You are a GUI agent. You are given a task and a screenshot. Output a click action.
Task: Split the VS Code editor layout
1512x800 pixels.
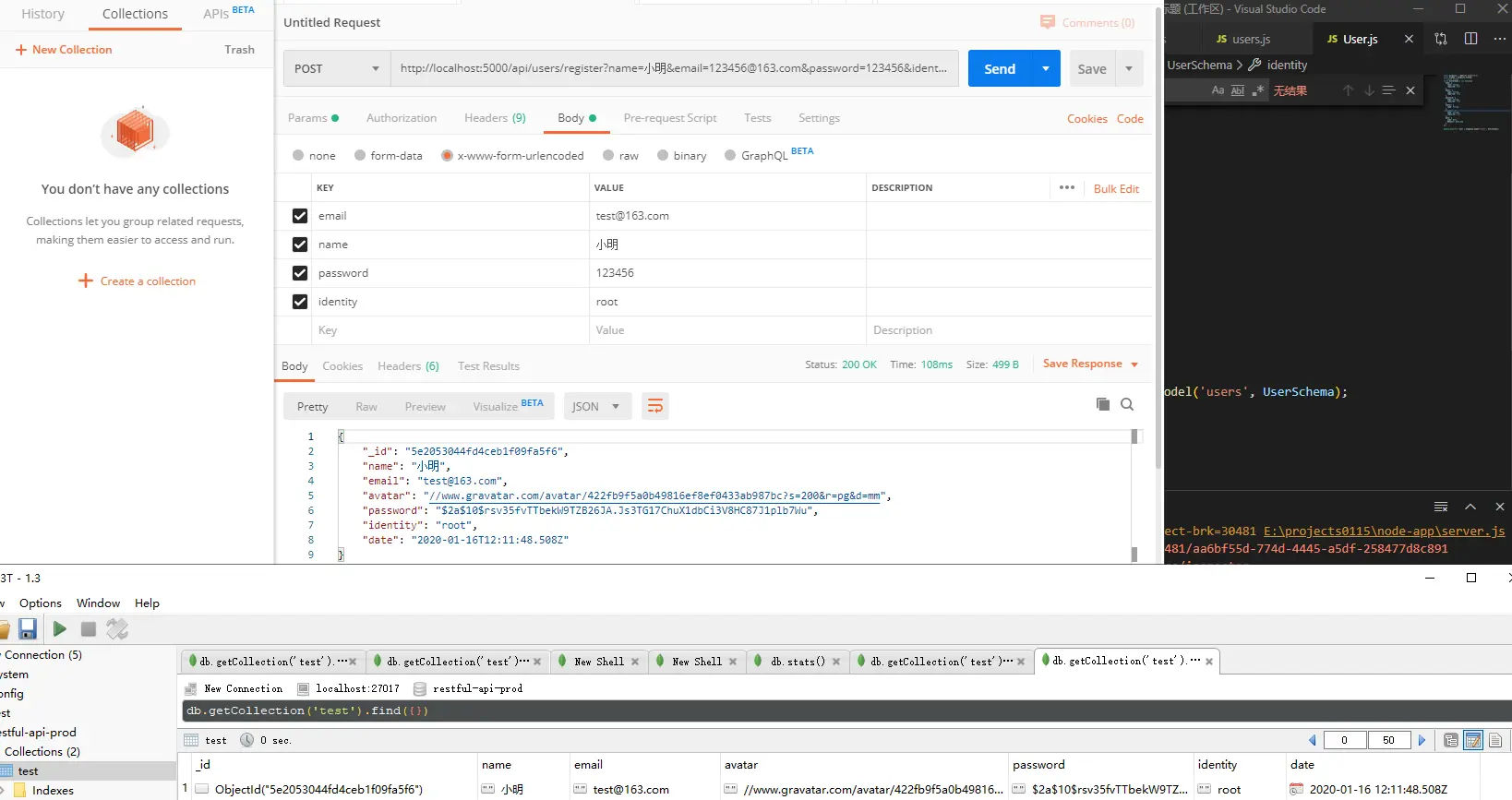[x=1470, y=39]
